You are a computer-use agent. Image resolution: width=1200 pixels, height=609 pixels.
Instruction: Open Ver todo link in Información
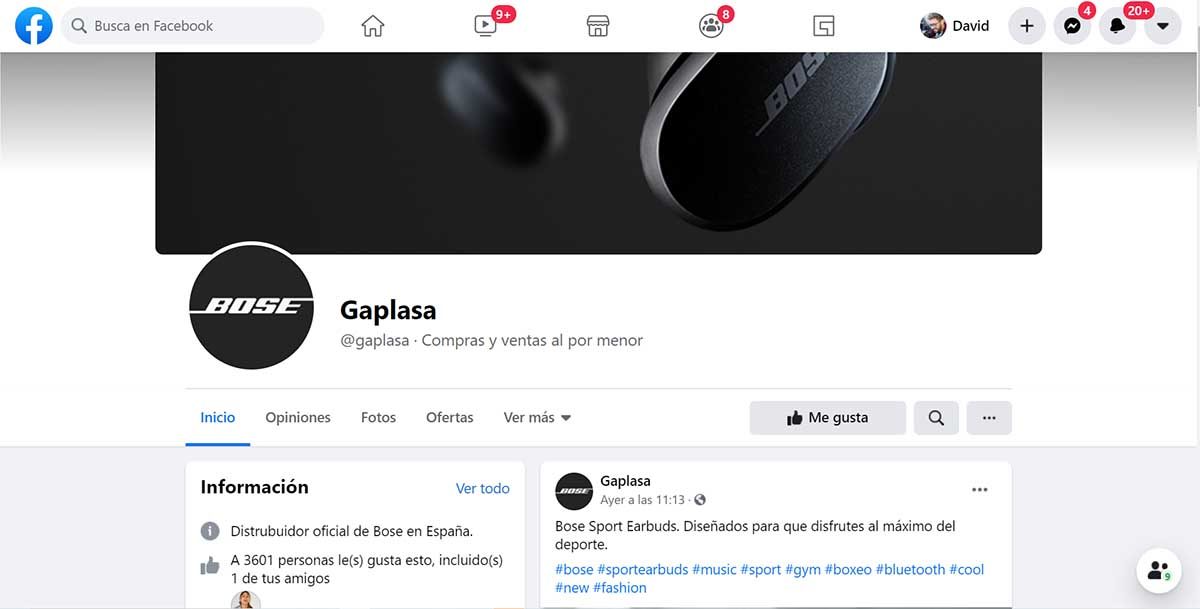tap(483, 489)
